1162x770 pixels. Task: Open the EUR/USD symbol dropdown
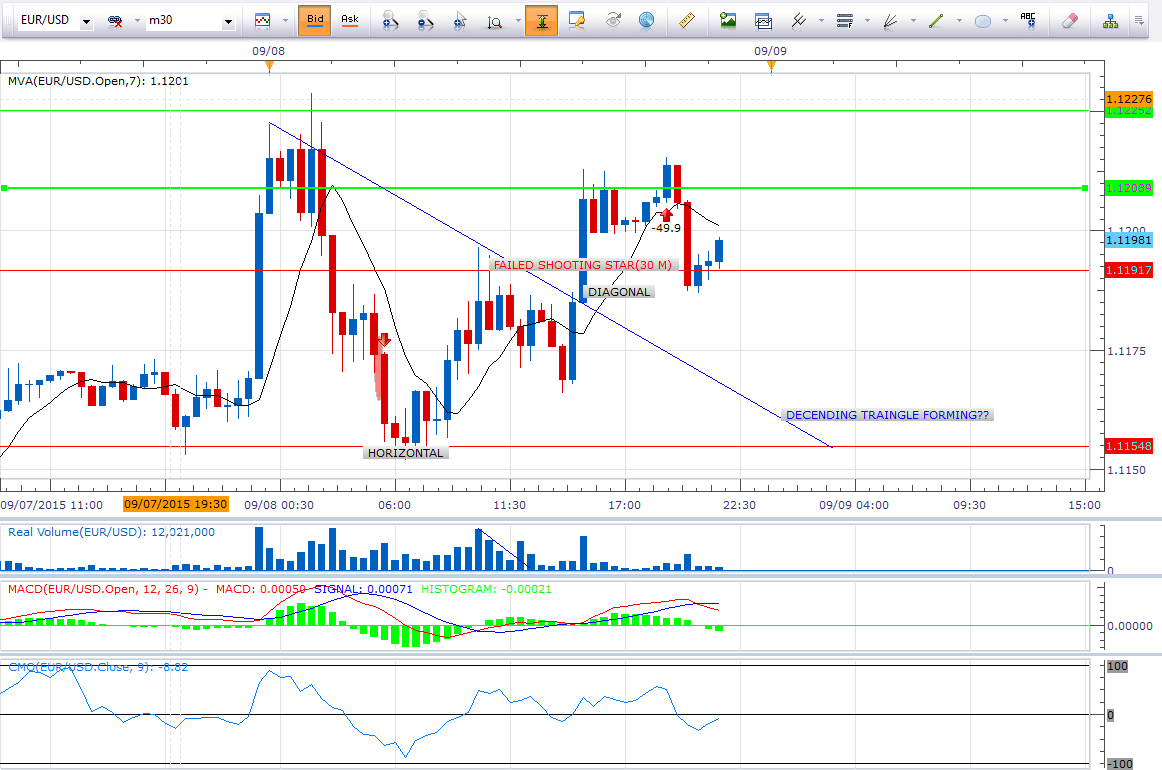click(x=86, y=20)
